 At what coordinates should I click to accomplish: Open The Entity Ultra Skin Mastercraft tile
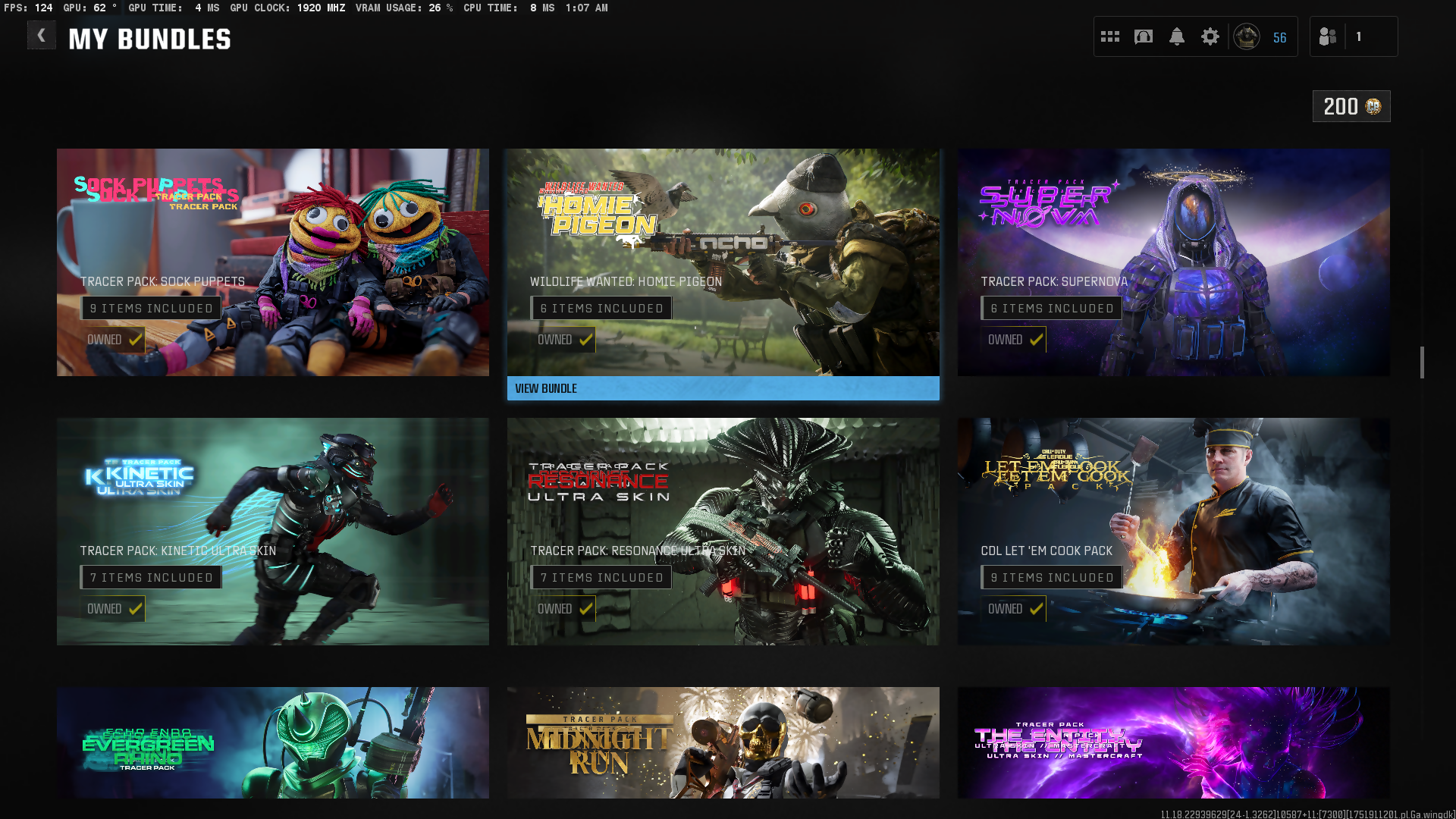1173,742
